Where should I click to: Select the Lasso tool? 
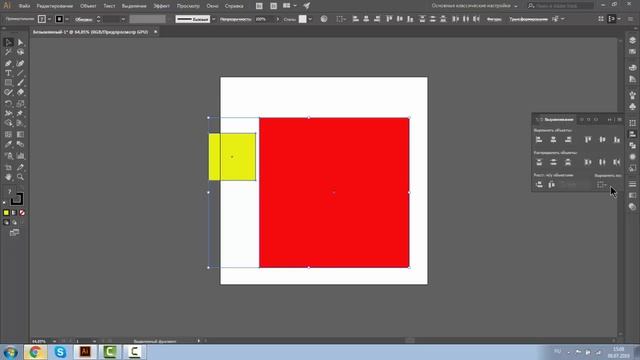tap(20, 52)
